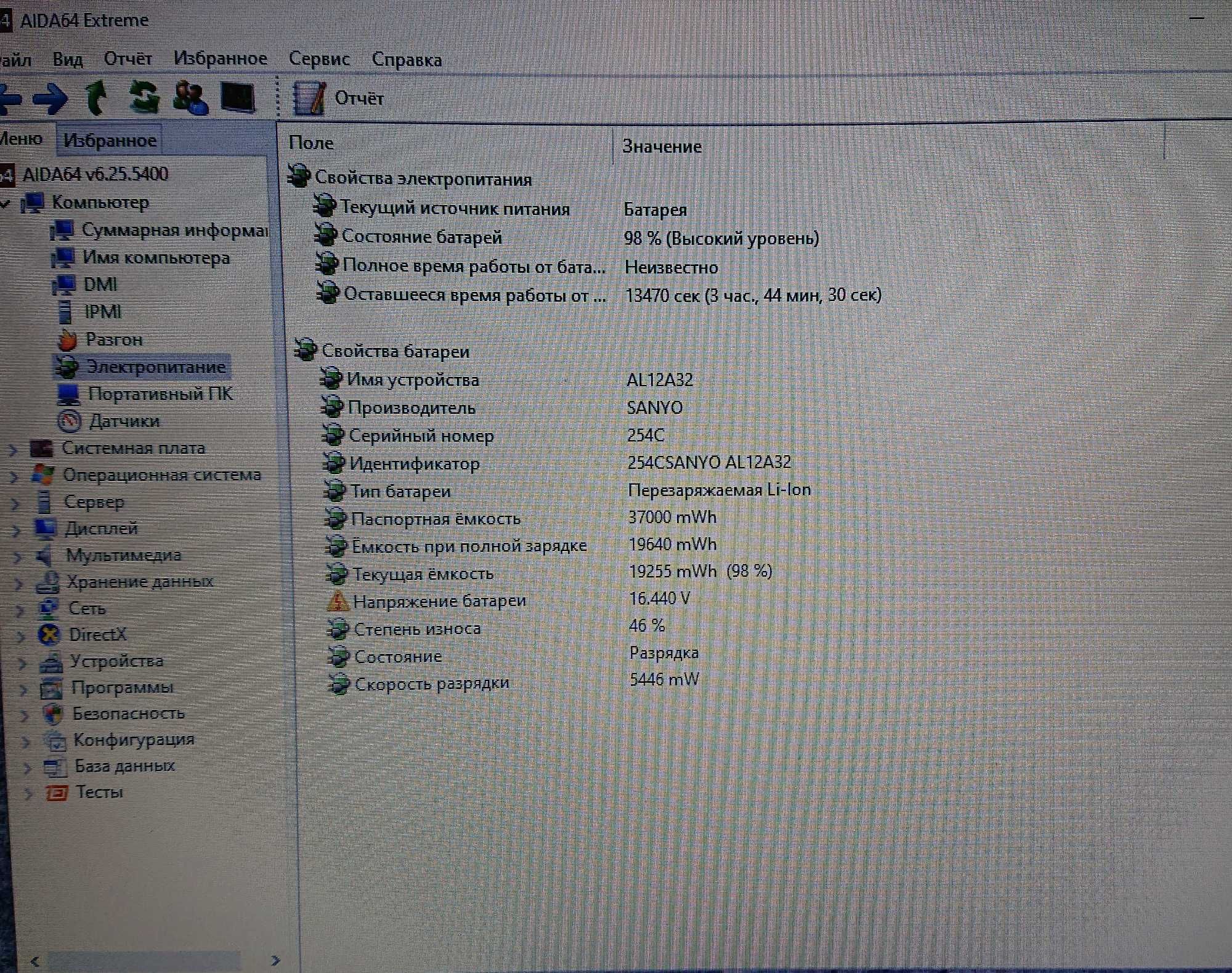
Task: Click the Отчёт notepad icon
Action: click(x=309, y=98)
